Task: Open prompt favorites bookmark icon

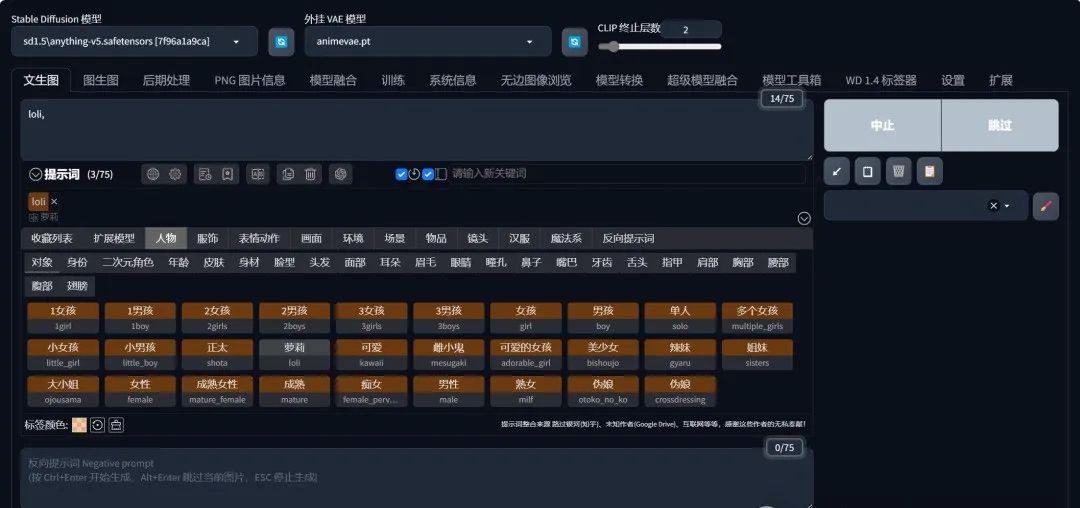Action: [x=227, y=174]
